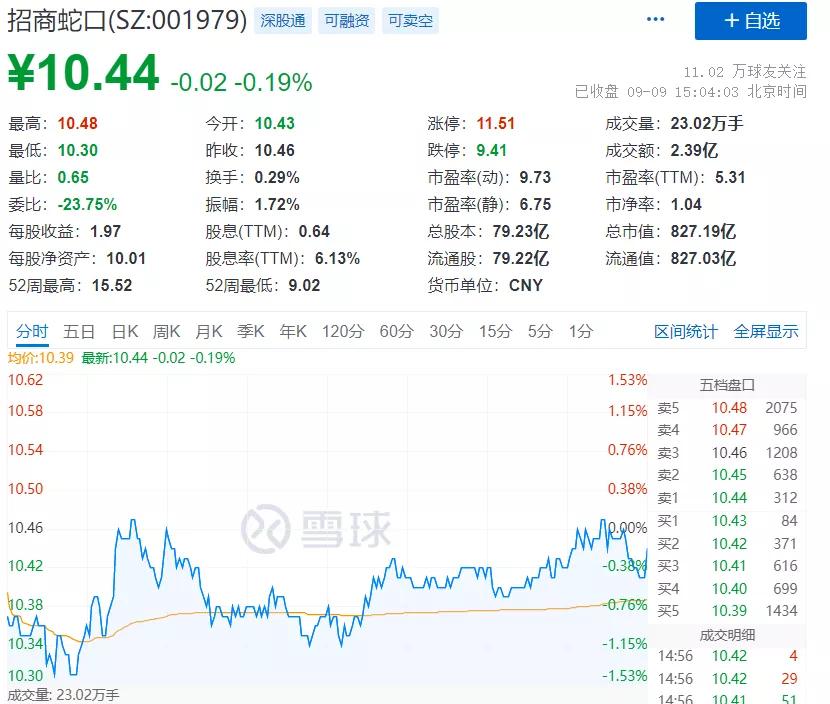Click the 52周最高 value 15.52
Screen dimensions: 830x704
(x=112, y=285)
